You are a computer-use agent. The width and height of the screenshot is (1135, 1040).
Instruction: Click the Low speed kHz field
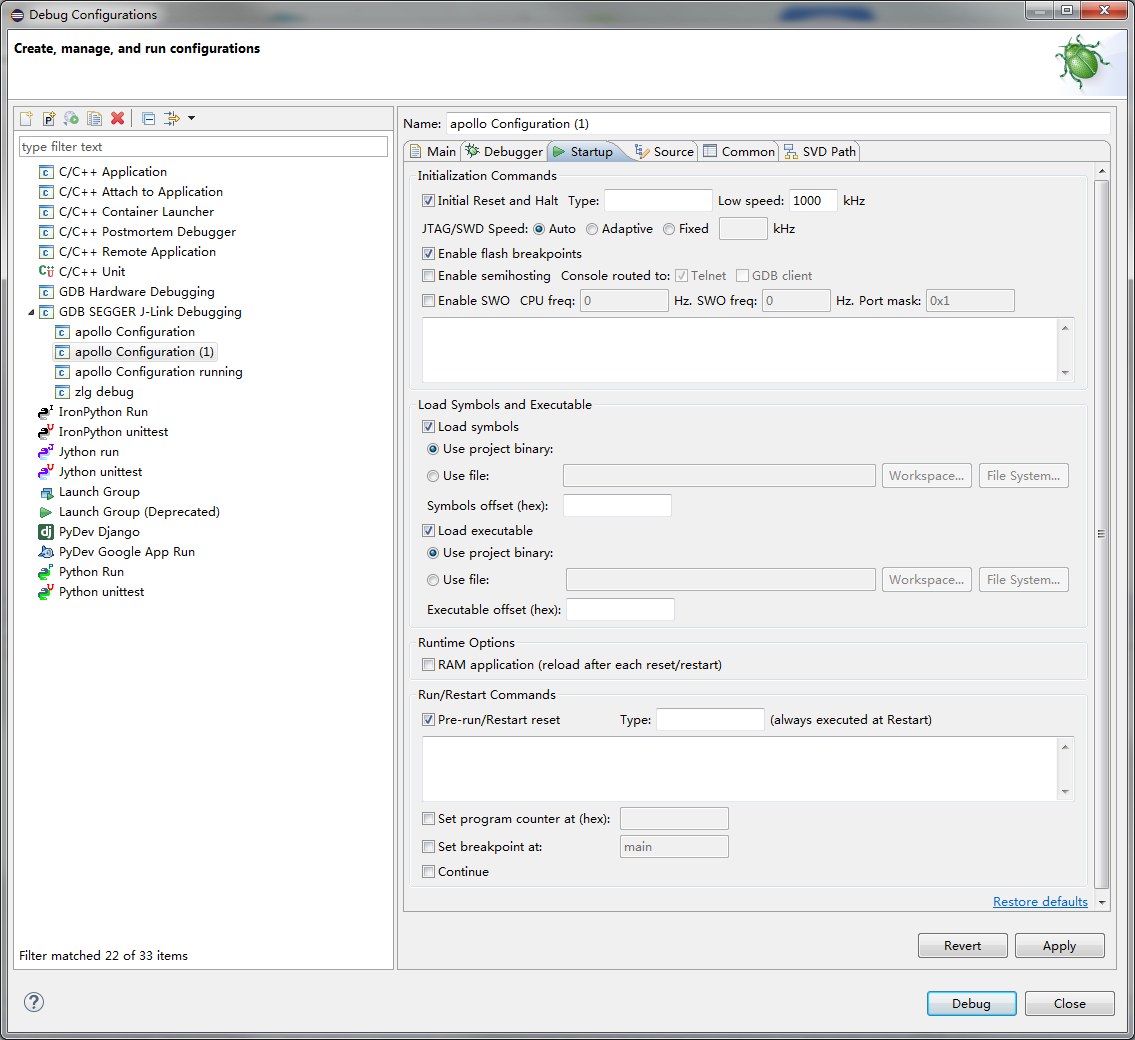pyautogui.click(x=813, y=201)
